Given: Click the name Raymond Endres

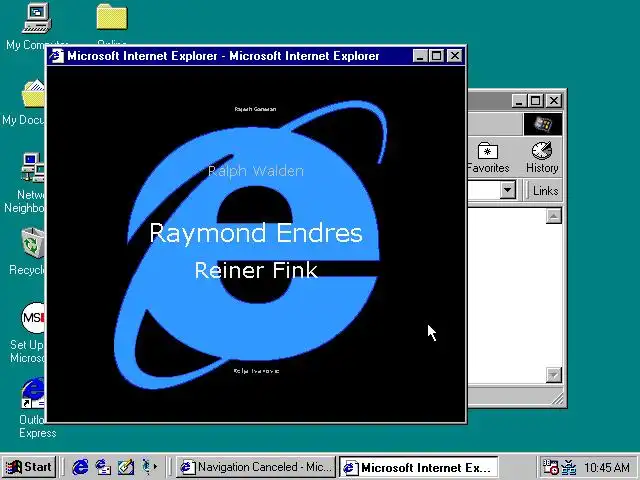Looking at the screenshot, I should point(256,233).
